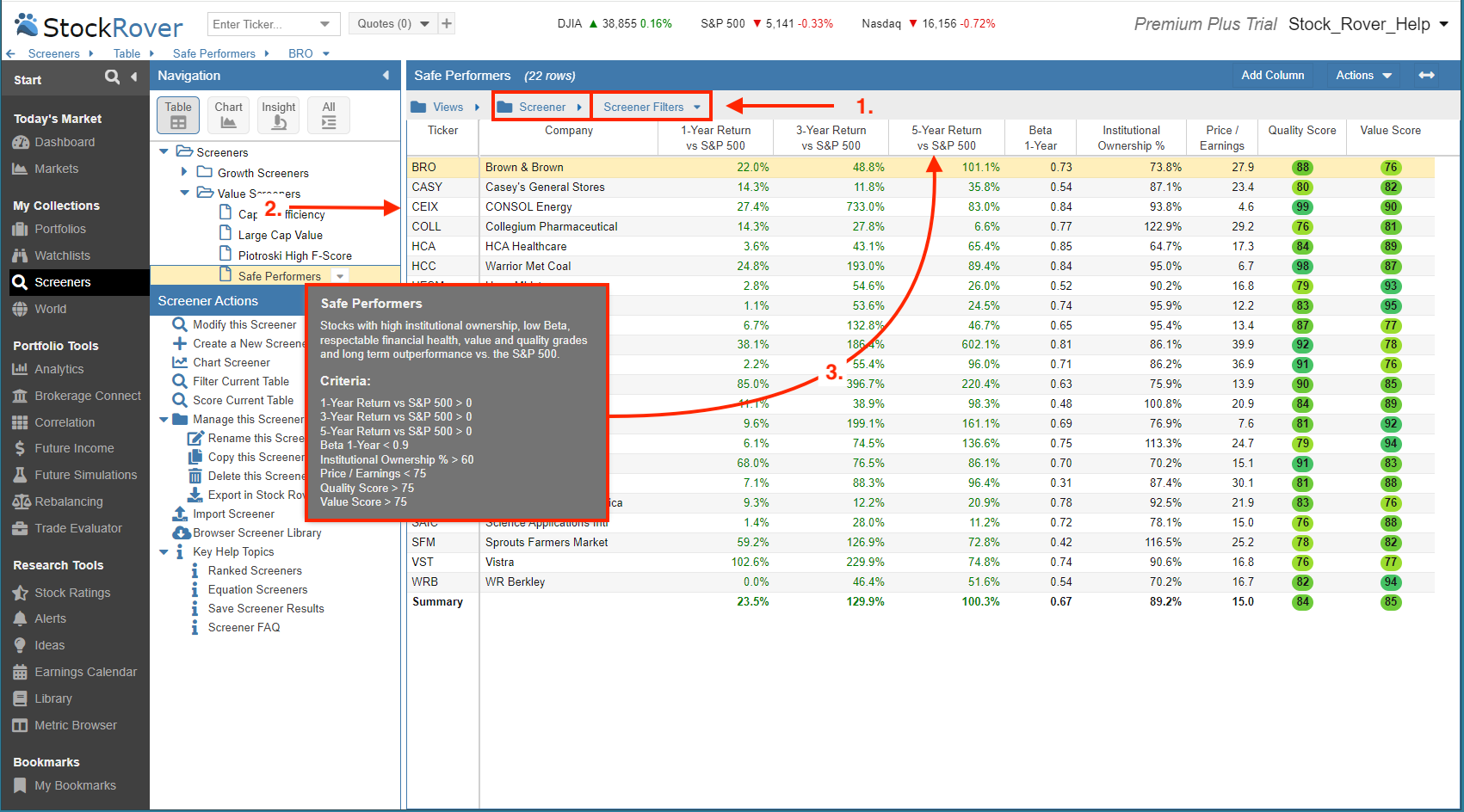
Task: Collapse the Screeners tree folder
Action: tap(164, 152)
